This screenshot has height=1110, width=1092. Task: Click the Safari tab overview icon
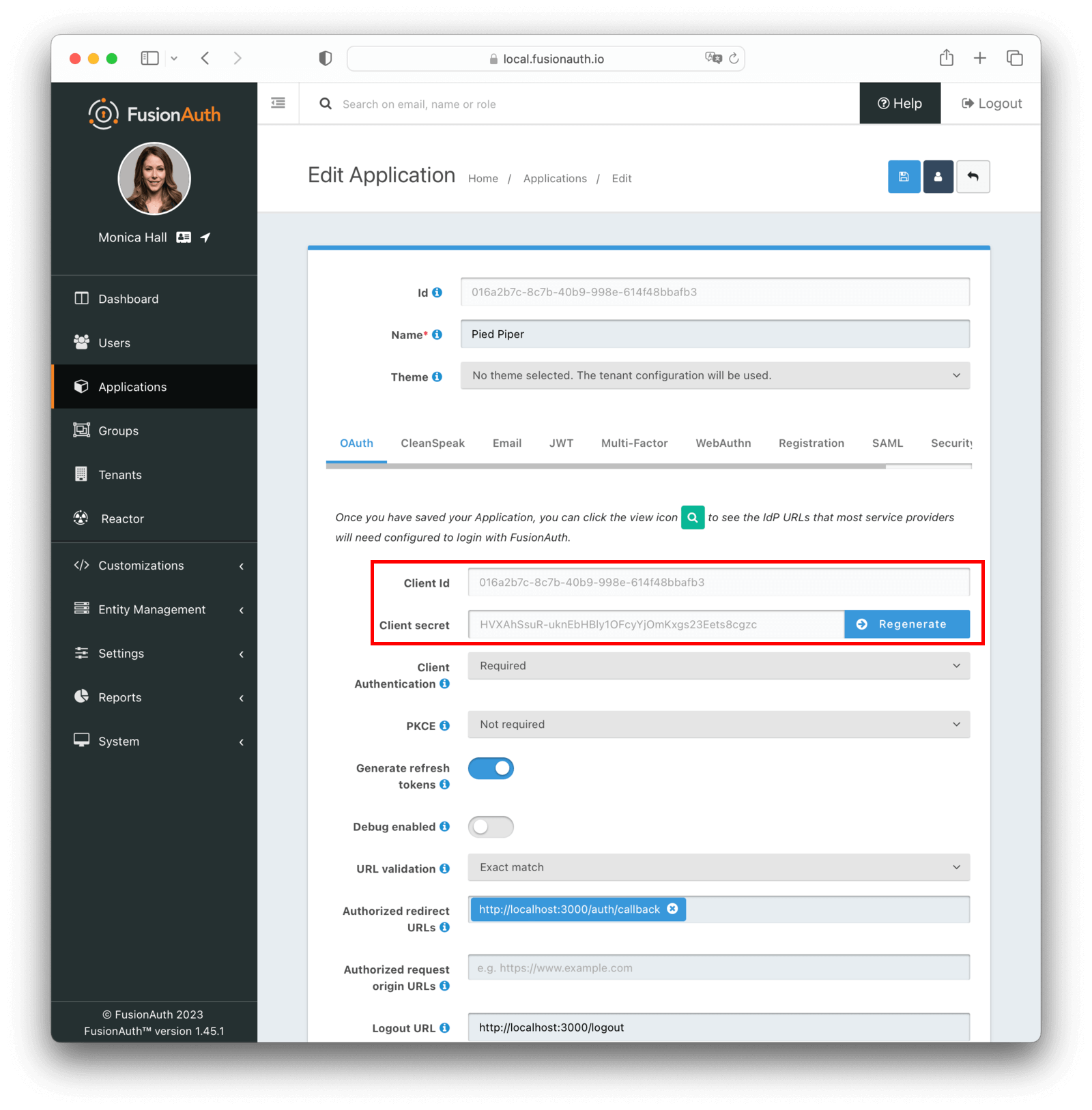[x=1014, y=58]
